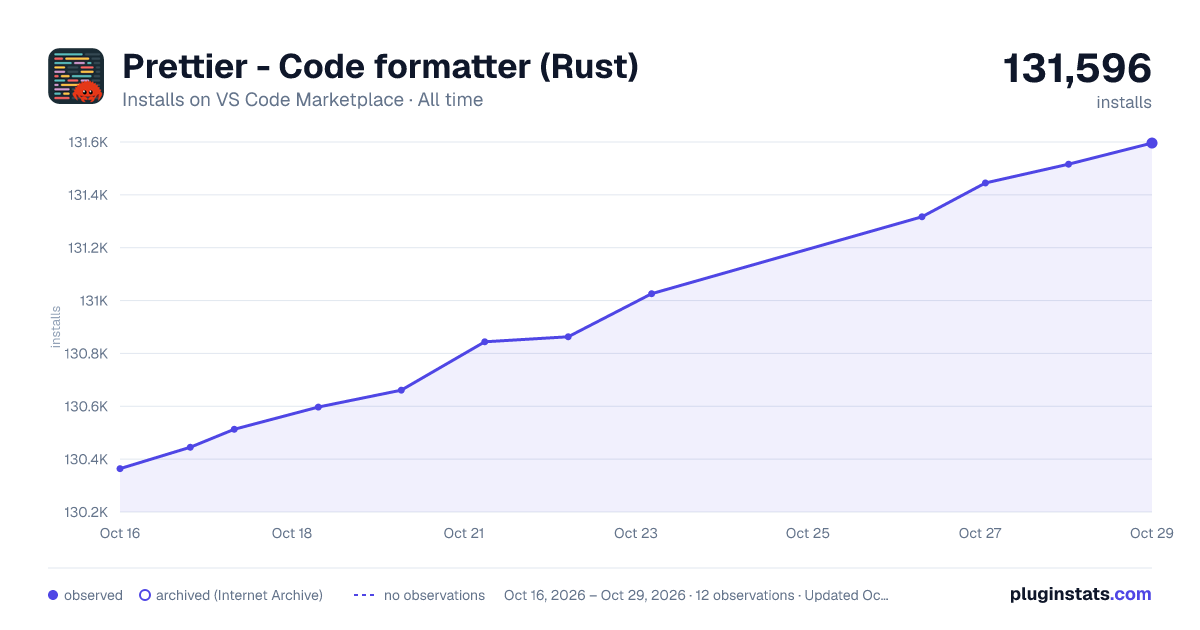
Task: Click the 'Oct 16, 2026 – Oct 29, 2026 · 12 observations' footer
Action: pos(696,595)
